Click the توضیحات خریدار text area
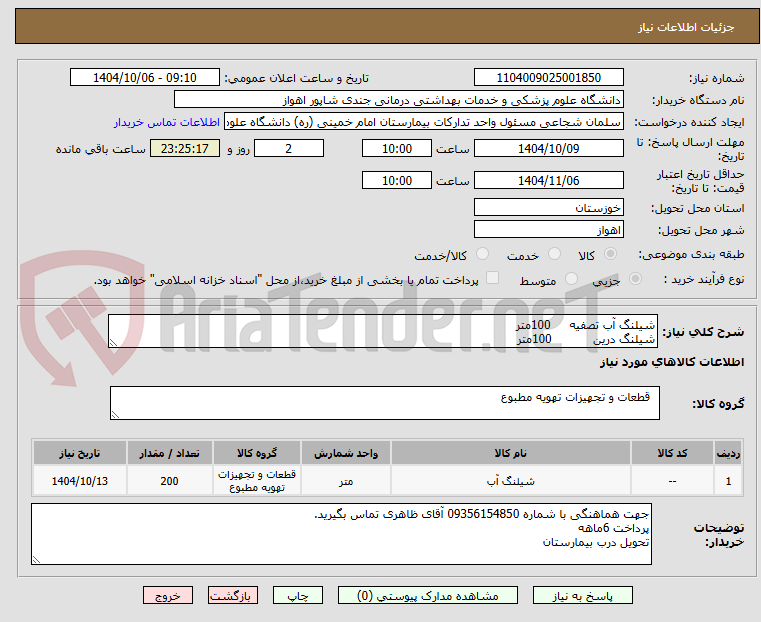Screen dimensions: 761x622 pos(341,534)
